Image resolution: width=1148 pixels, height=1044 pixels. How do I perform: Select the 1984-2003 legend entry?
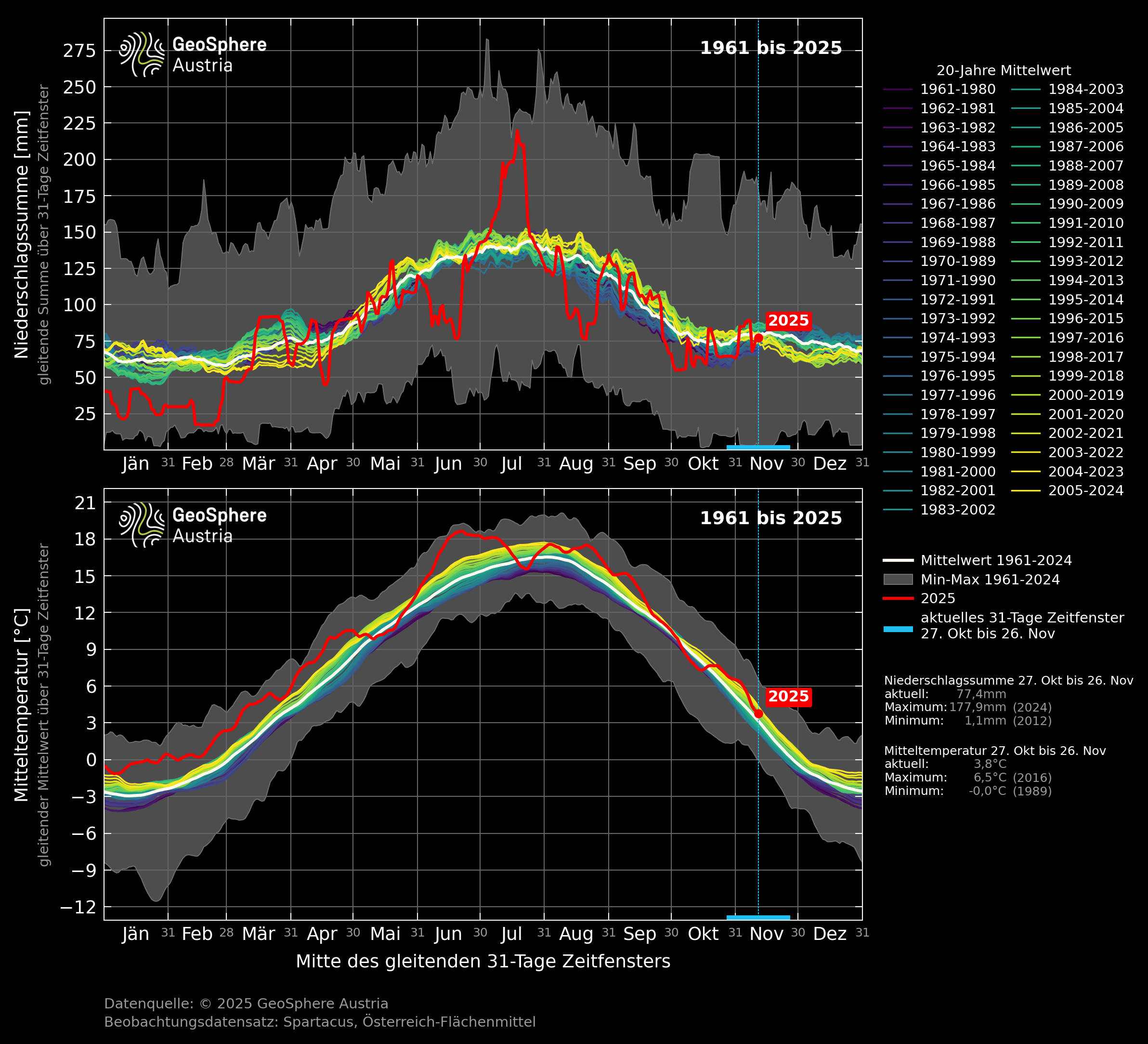(1085, 90)
